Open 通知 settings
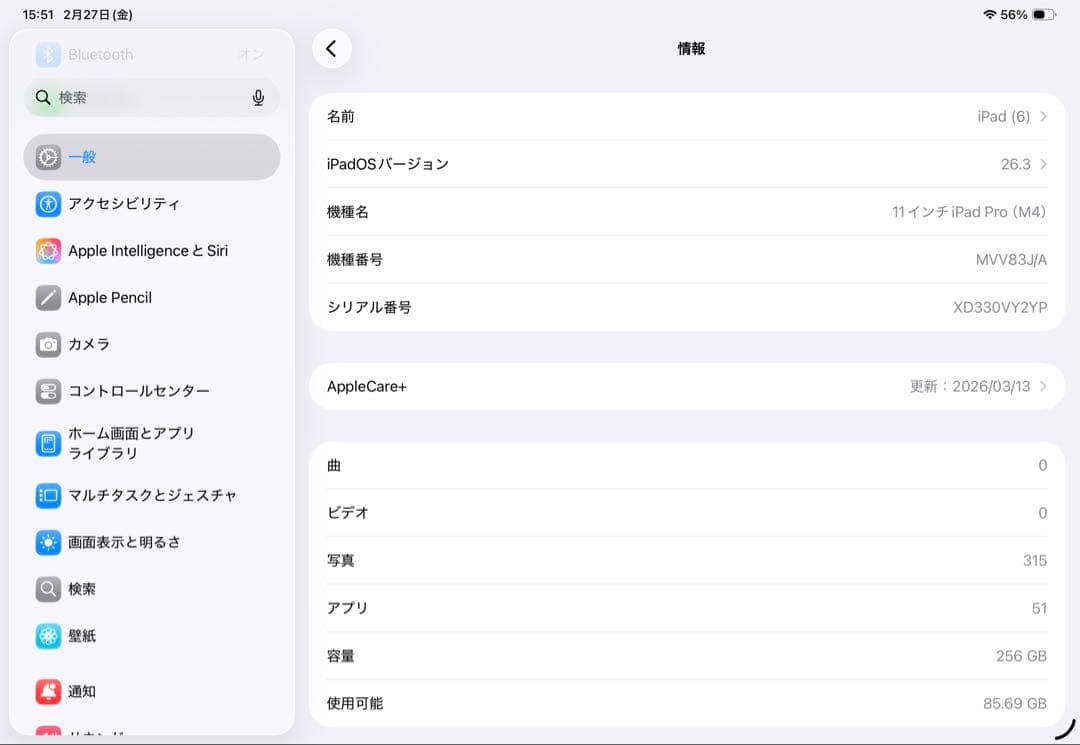Viewport: 1080px width, 745px height. click(152, 691)
